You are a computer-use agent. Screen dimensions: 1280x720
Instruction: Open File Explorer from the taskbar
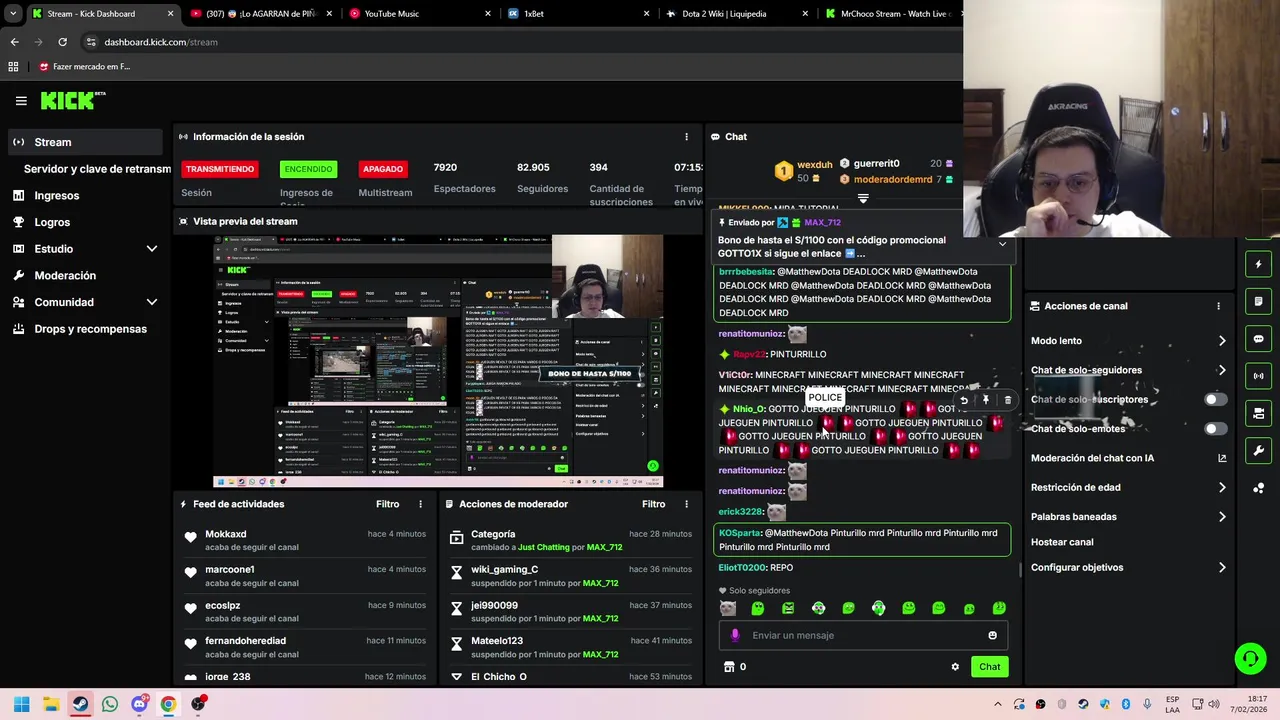tap(51, 704)
